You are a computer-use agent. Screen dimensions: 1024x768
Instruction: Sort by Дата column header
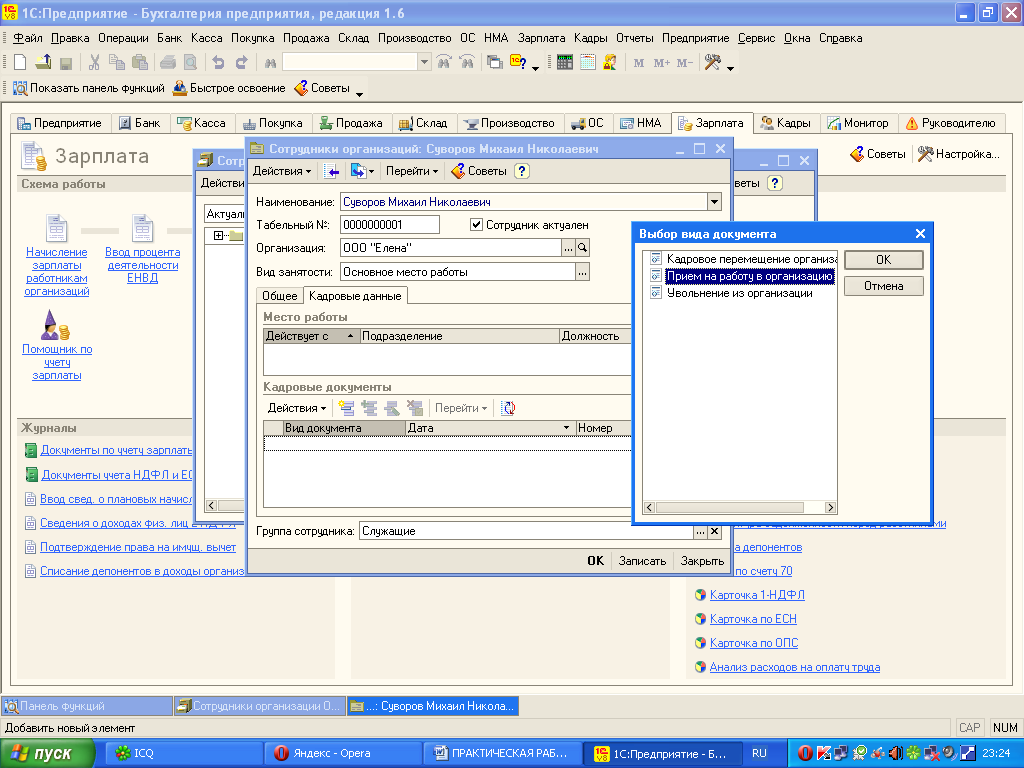[x=490, y=428]
